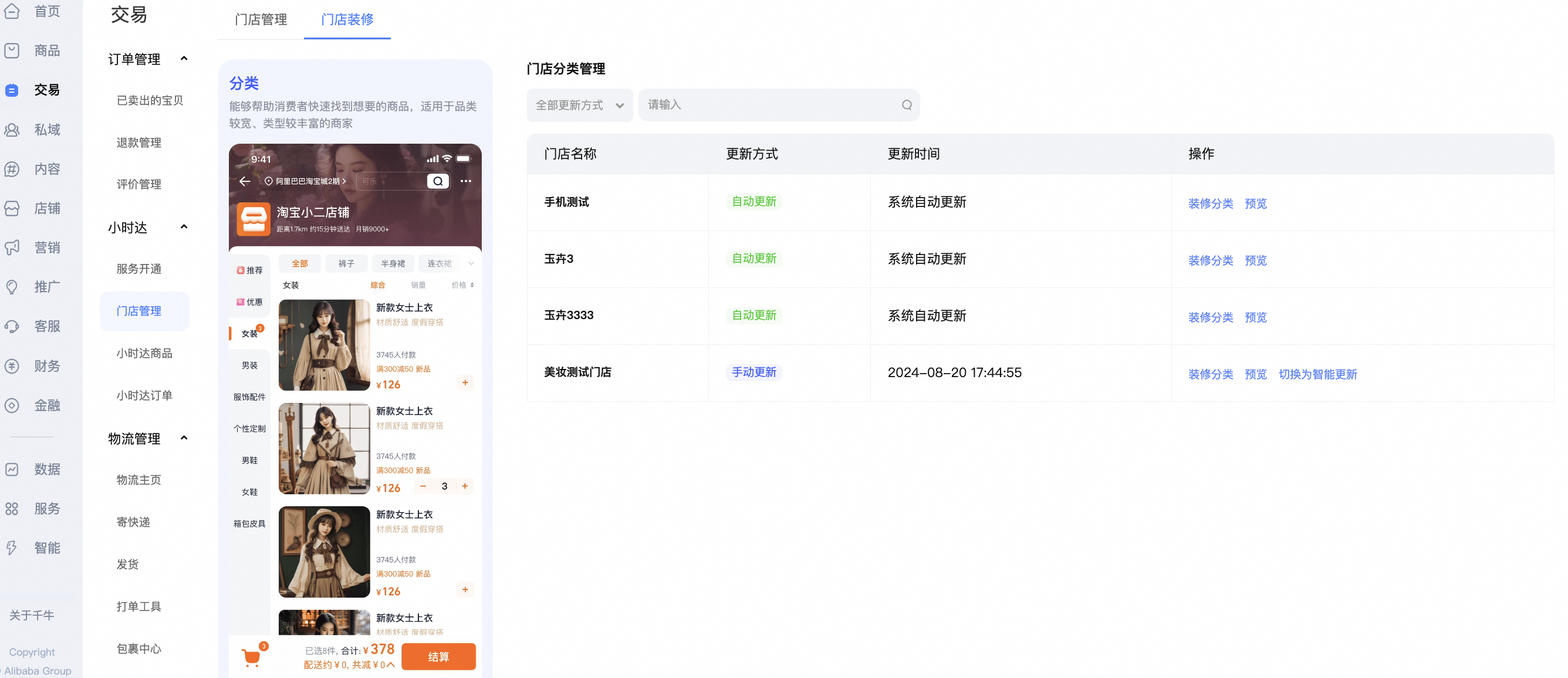The height and width of the screenshot is (678, 1568).
Task: Click 预览 for 玉卉3333 store
Action: tap(1256, 317)
